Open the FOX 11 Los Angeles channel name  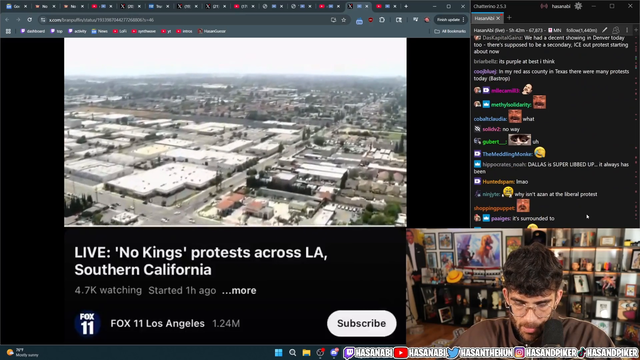(x=158, y=323)
